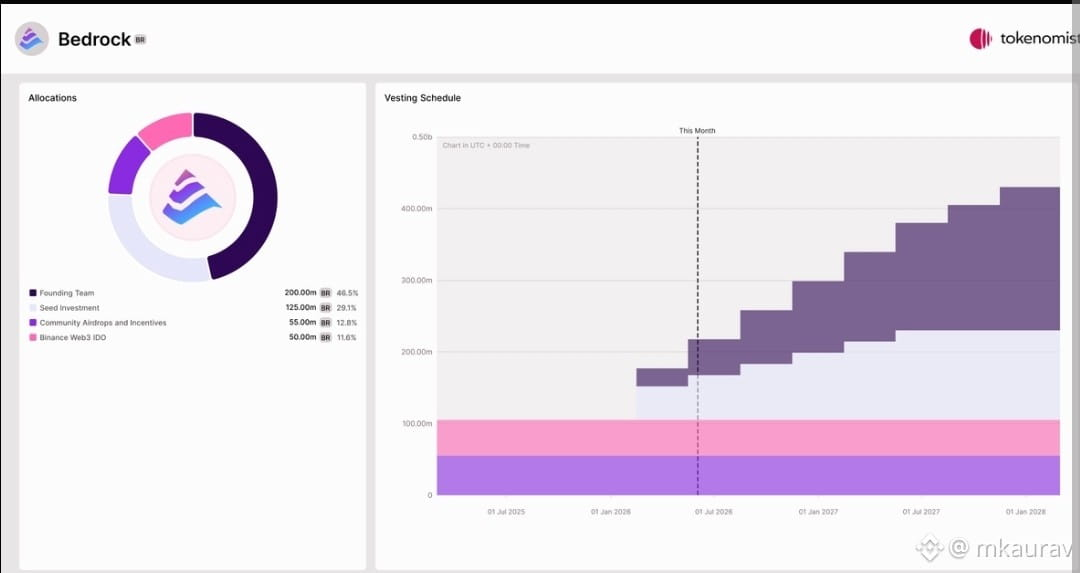Click the Binance Web3 IDO legend label
1080x573 pixels.
(73, 337)
